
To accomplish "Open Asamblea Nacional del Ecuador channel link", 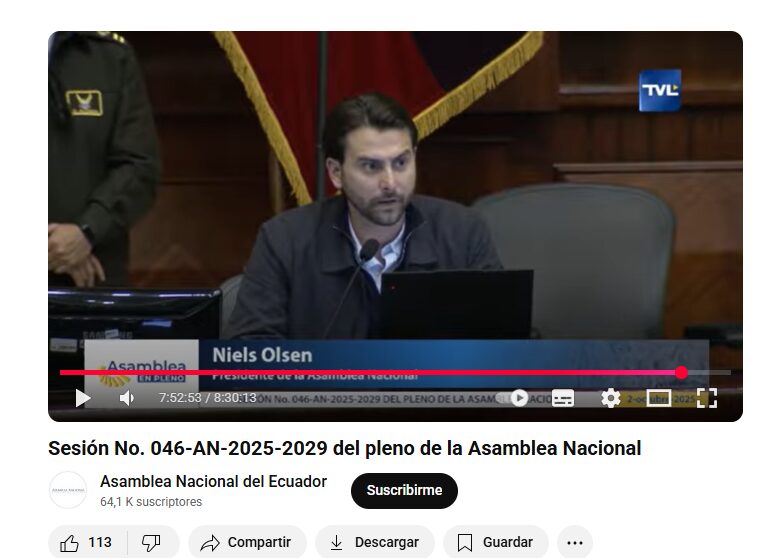I will point(213,481).
